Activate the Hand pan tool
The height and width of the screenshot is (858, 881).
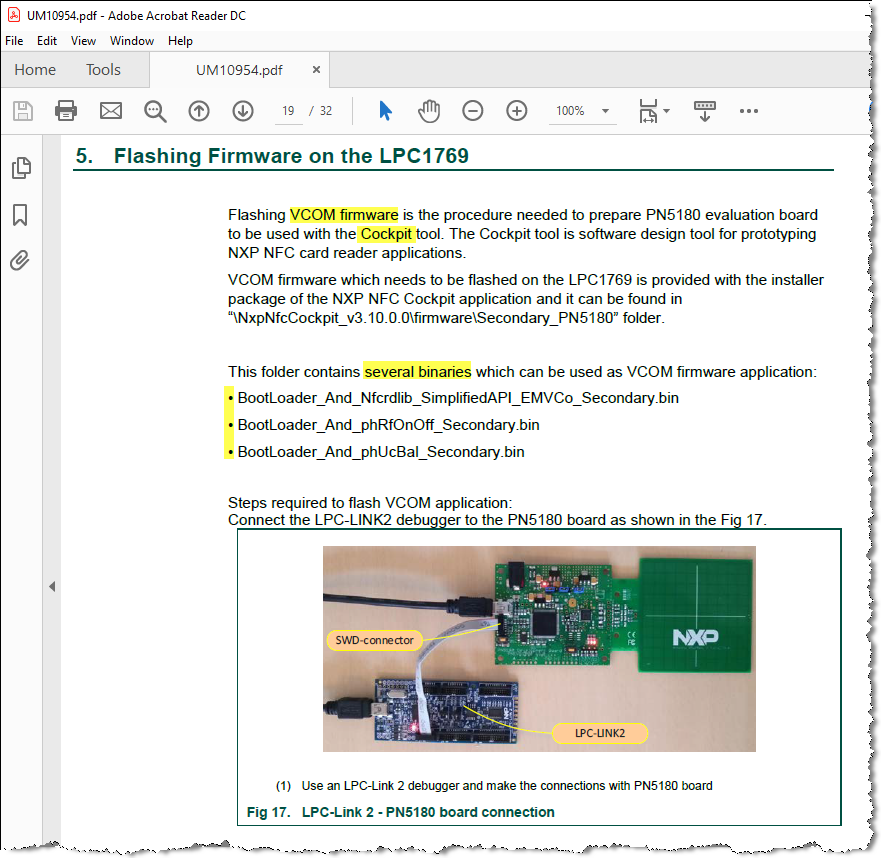pyautogui.click(x=429, y=111)
